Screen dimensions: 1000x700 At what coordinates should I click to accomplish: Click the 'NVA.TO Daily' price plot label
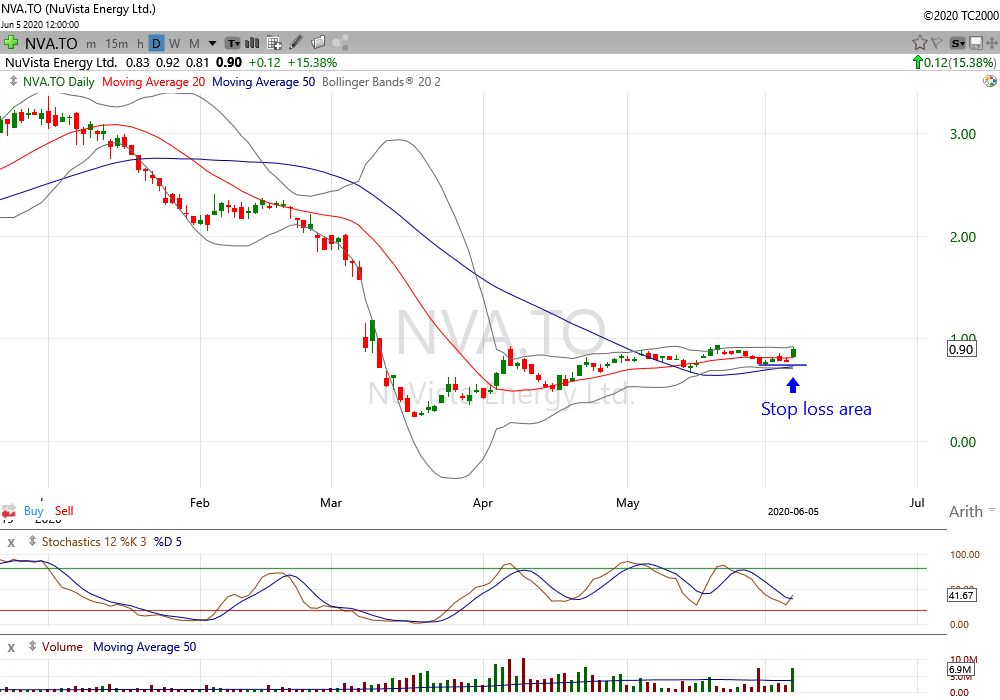click(59, 82)
